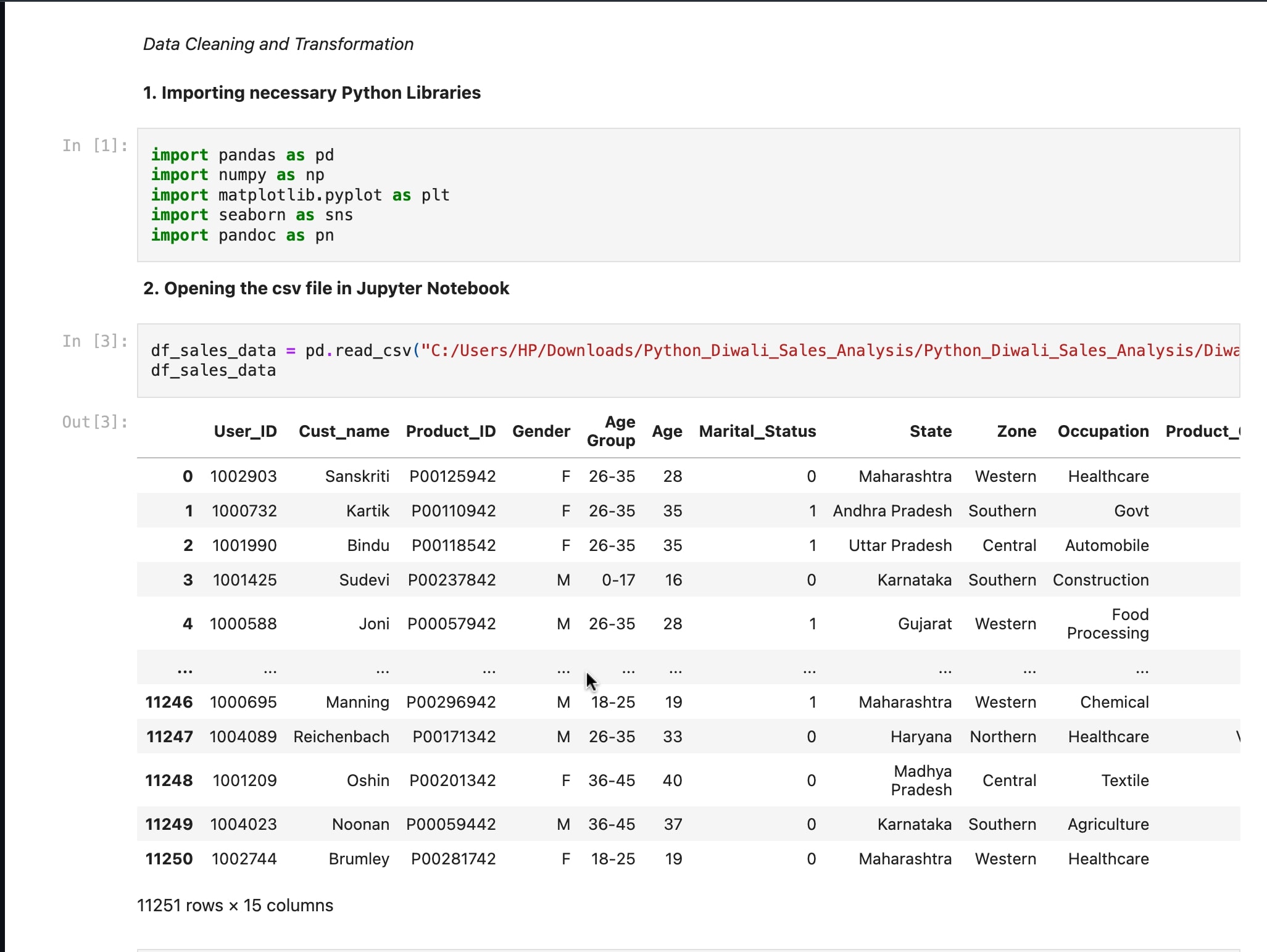Click the Cust_name column header

point(344,431)
